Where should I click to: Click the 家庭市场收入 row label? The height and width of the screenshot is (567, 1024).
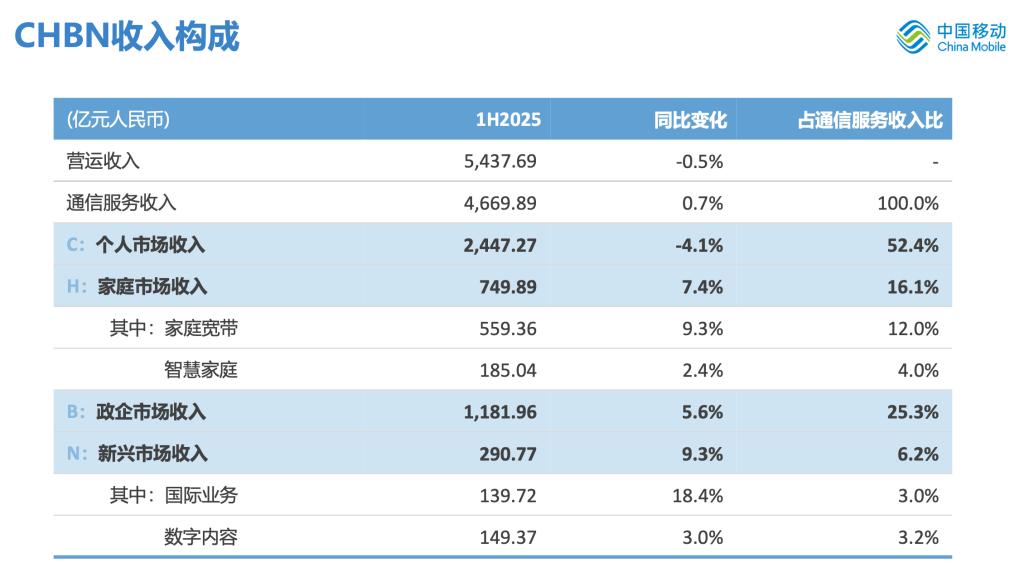pyautogui.click(x=152, y=287)
